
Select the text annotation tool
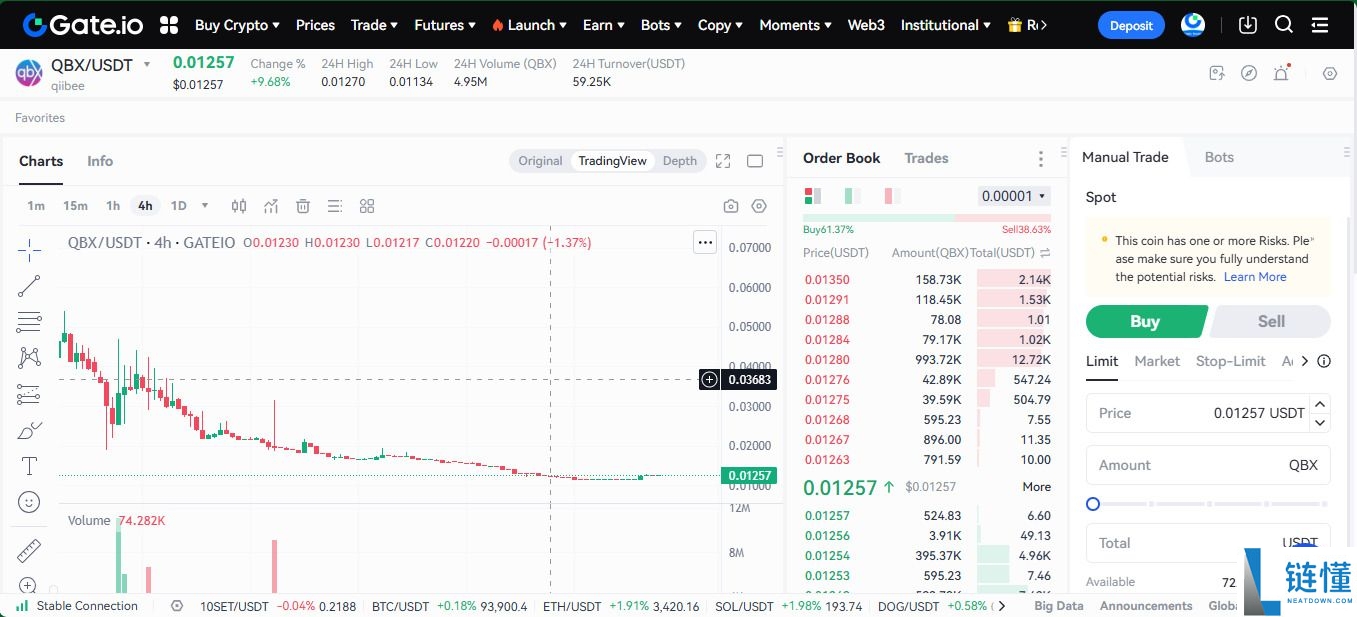pyautogui.click(x=29, y=466)
